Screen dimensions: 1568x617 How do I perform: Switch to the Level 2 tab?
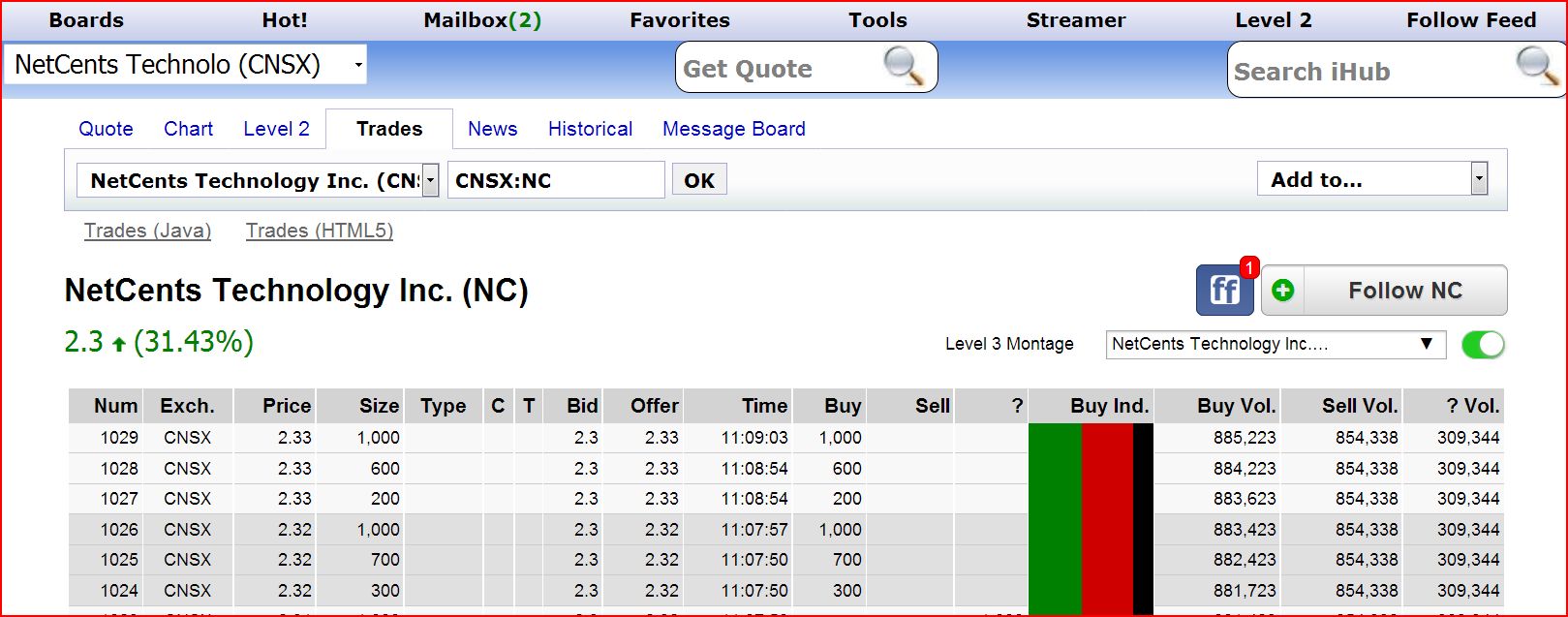tap(276, 129)
